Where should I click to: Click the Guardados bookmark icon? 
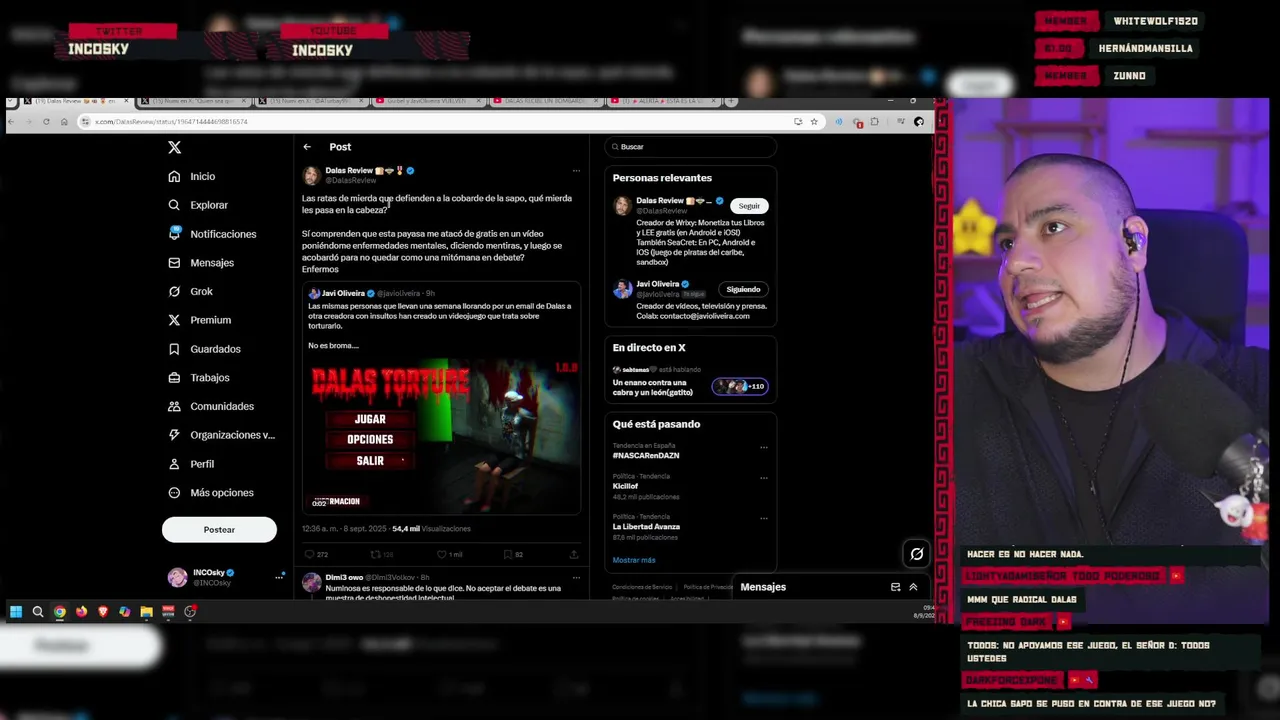coord(174,349)
